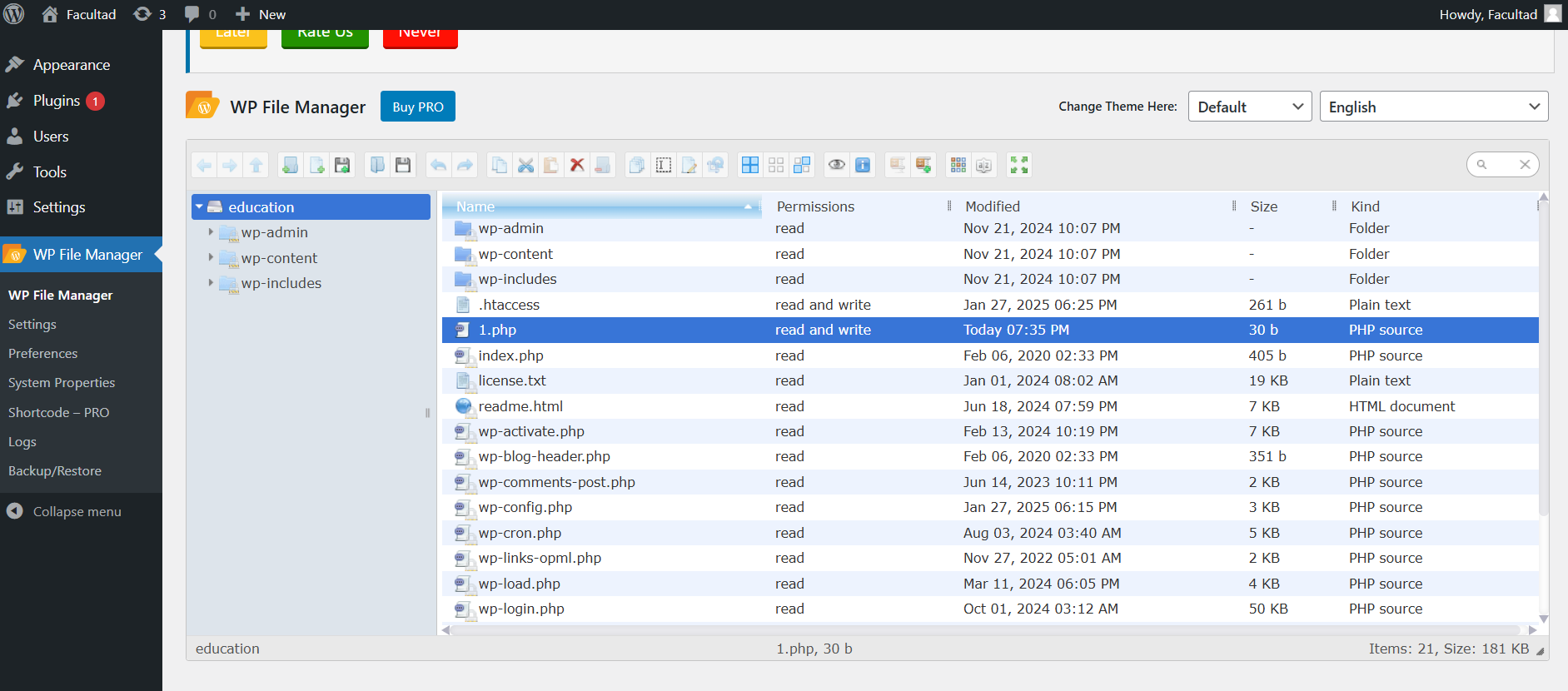Copy the selected file with the toolbar icon
Screen dimensions: 1568x691
(500, 165)
